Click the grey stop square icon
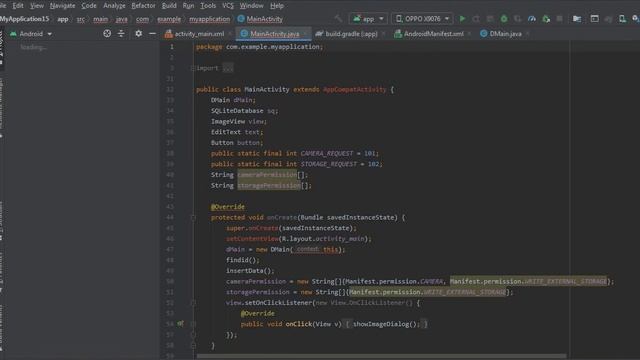640x360 pixels. click(560, 19)
